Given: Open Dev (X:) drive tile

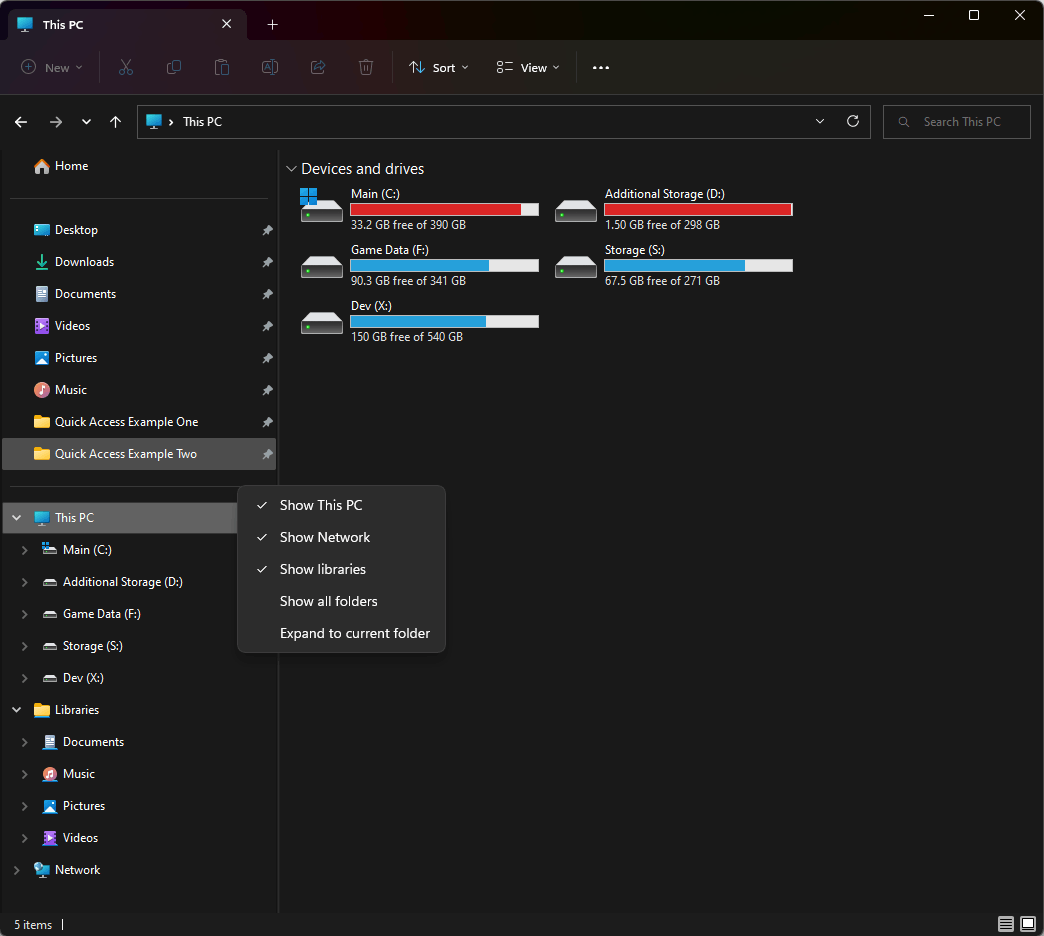Looking at the screenshot, I should click(419, 321).
